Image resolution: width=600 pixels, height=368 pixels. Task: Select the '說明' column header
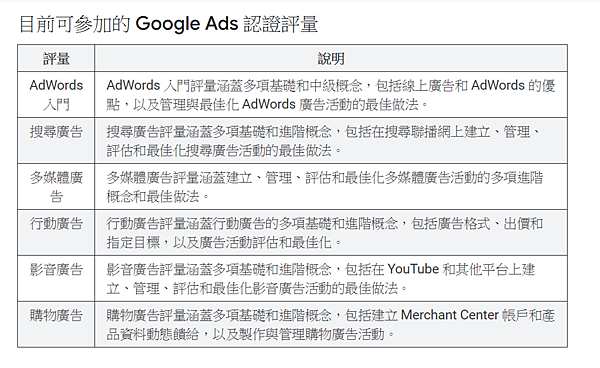[331, 59]
